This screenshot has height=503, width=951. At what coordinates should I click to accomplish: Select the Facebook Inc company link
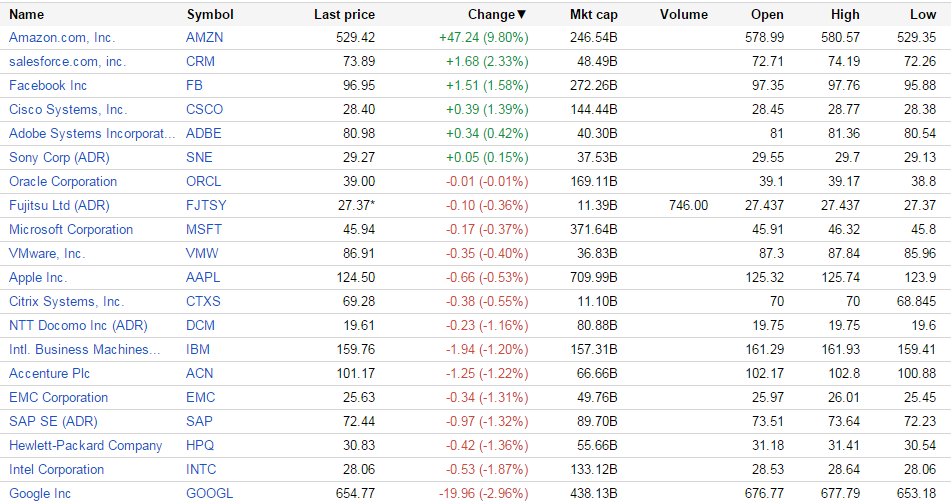48,85
